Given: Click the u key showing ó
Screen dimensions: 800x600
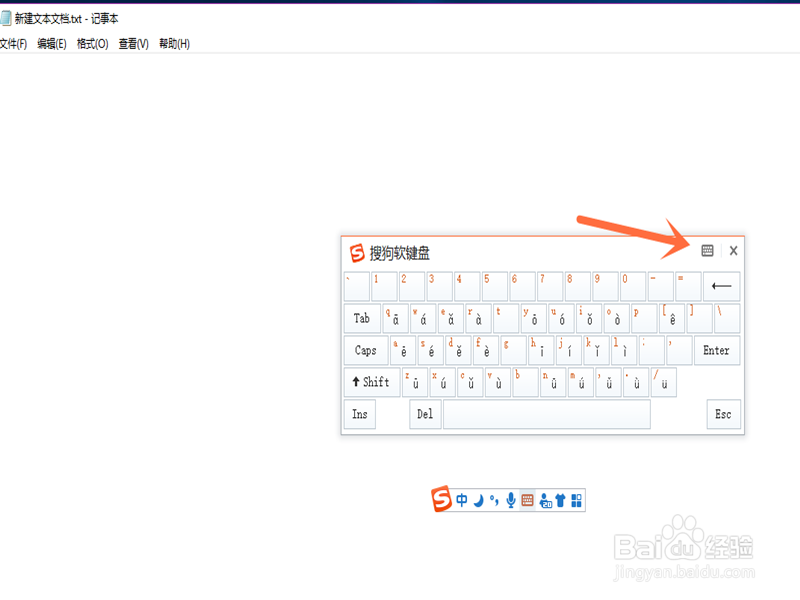Looking at the screenshot, I should pos(561,318).
